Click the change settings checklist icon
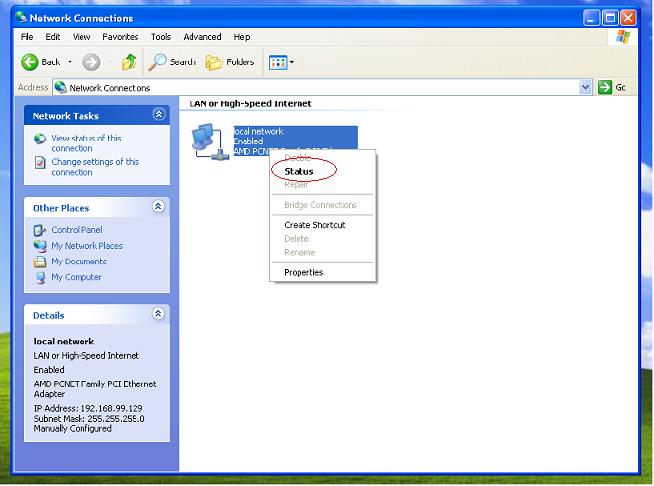654x486 pixels. pos(40,162)
